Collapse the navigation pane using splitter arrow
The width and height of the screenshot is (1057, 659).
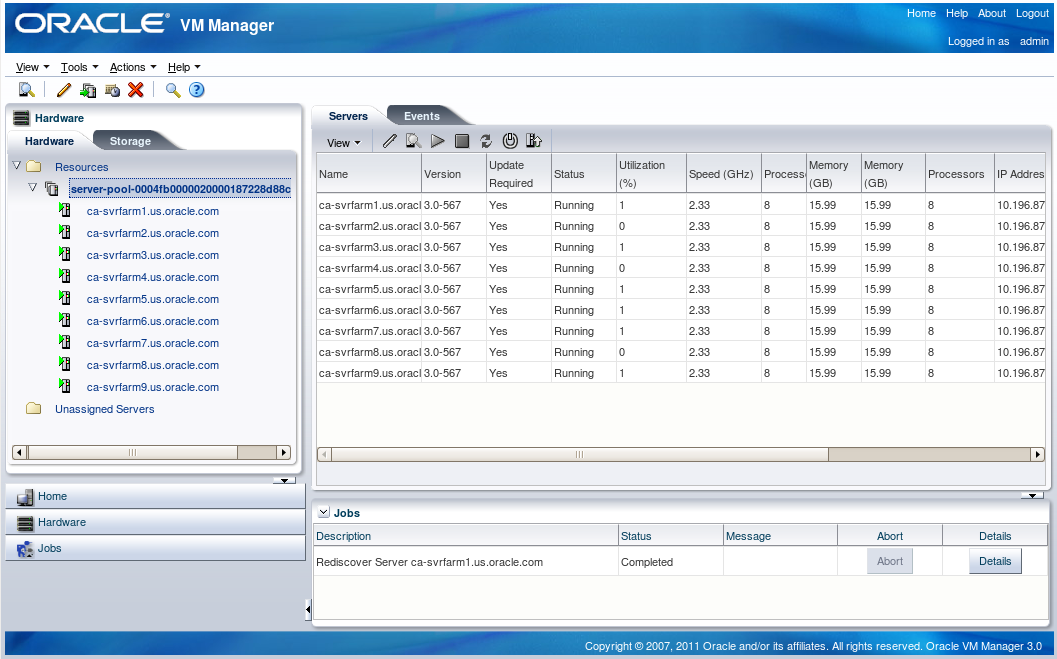tap(308, 610)
